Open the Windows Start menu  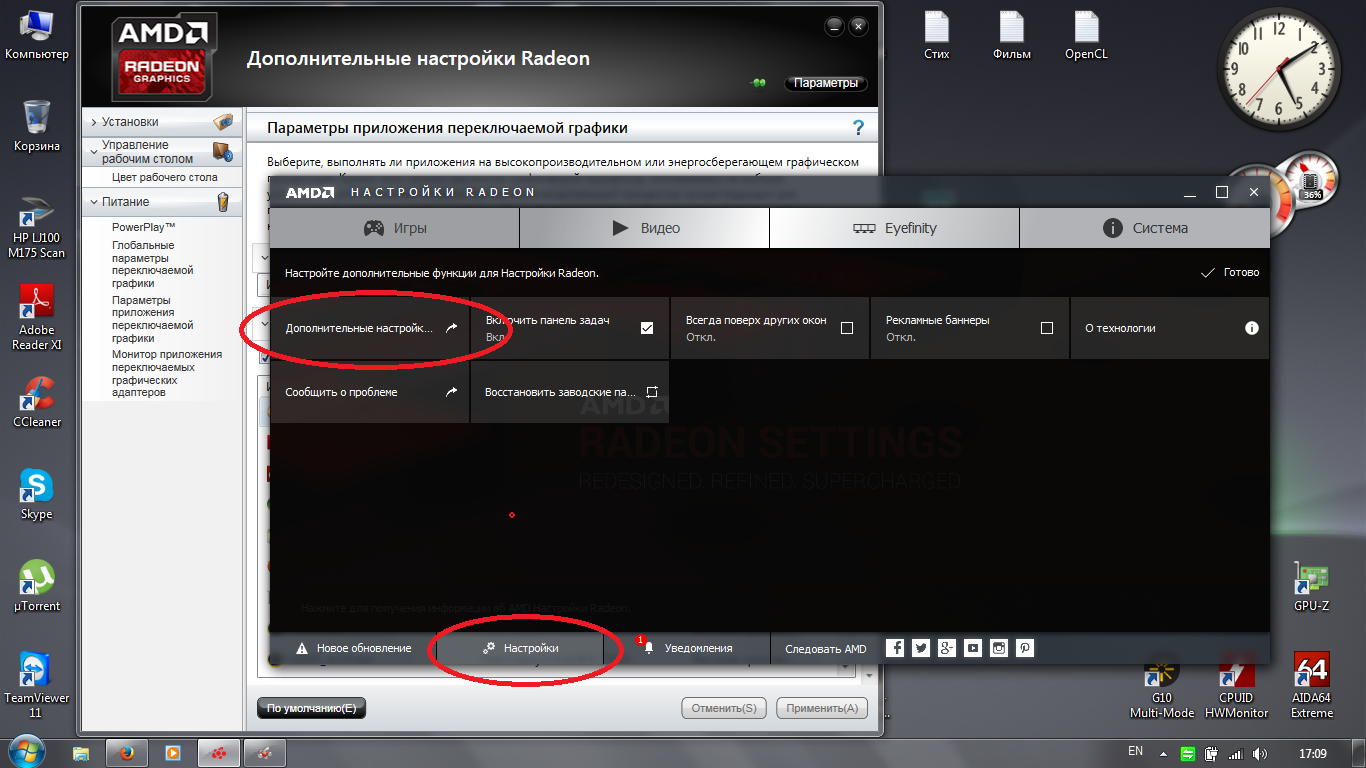(x=29, y=752)
